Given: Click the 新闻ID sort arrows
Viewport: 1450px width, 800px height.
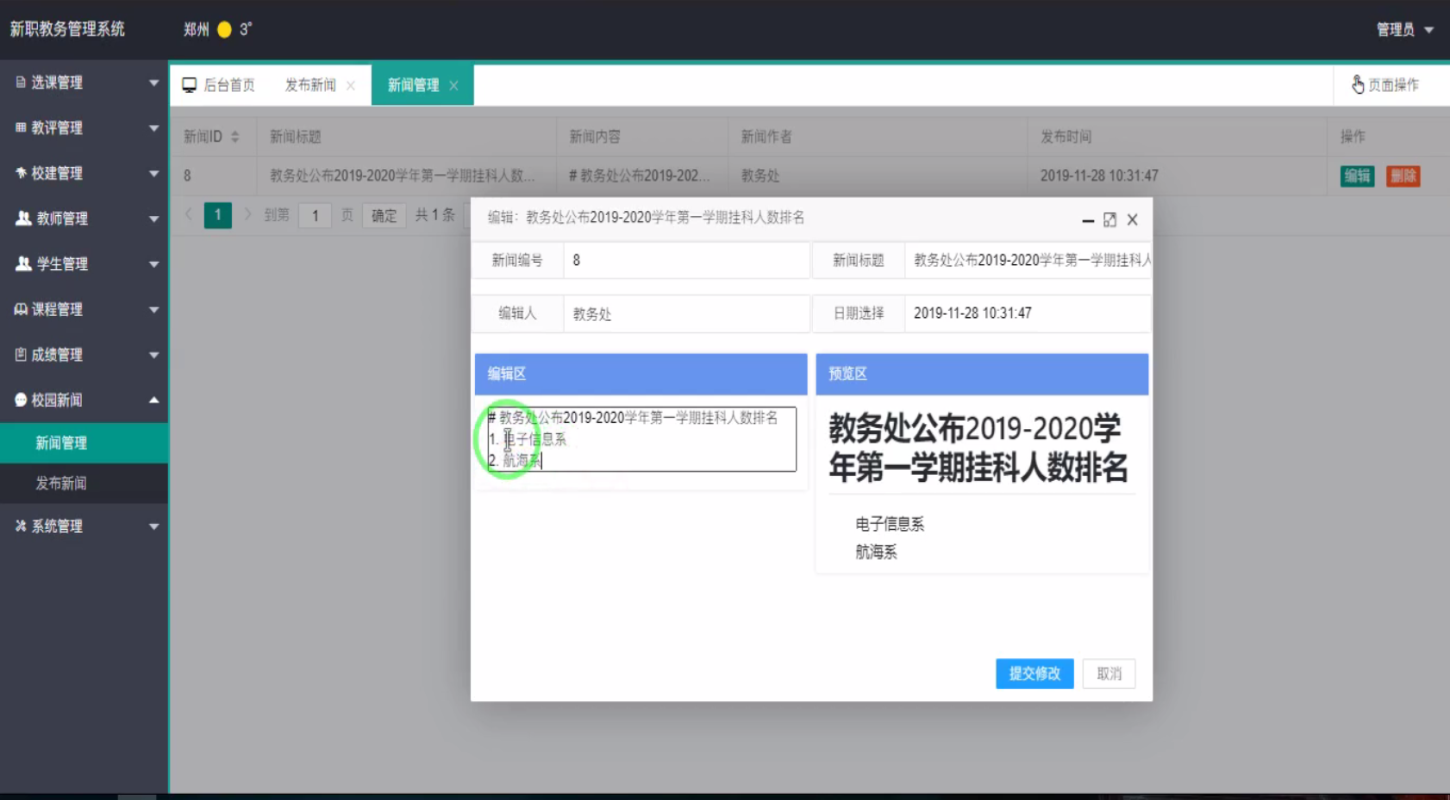Looking at the screenshot, I should 235,137.
